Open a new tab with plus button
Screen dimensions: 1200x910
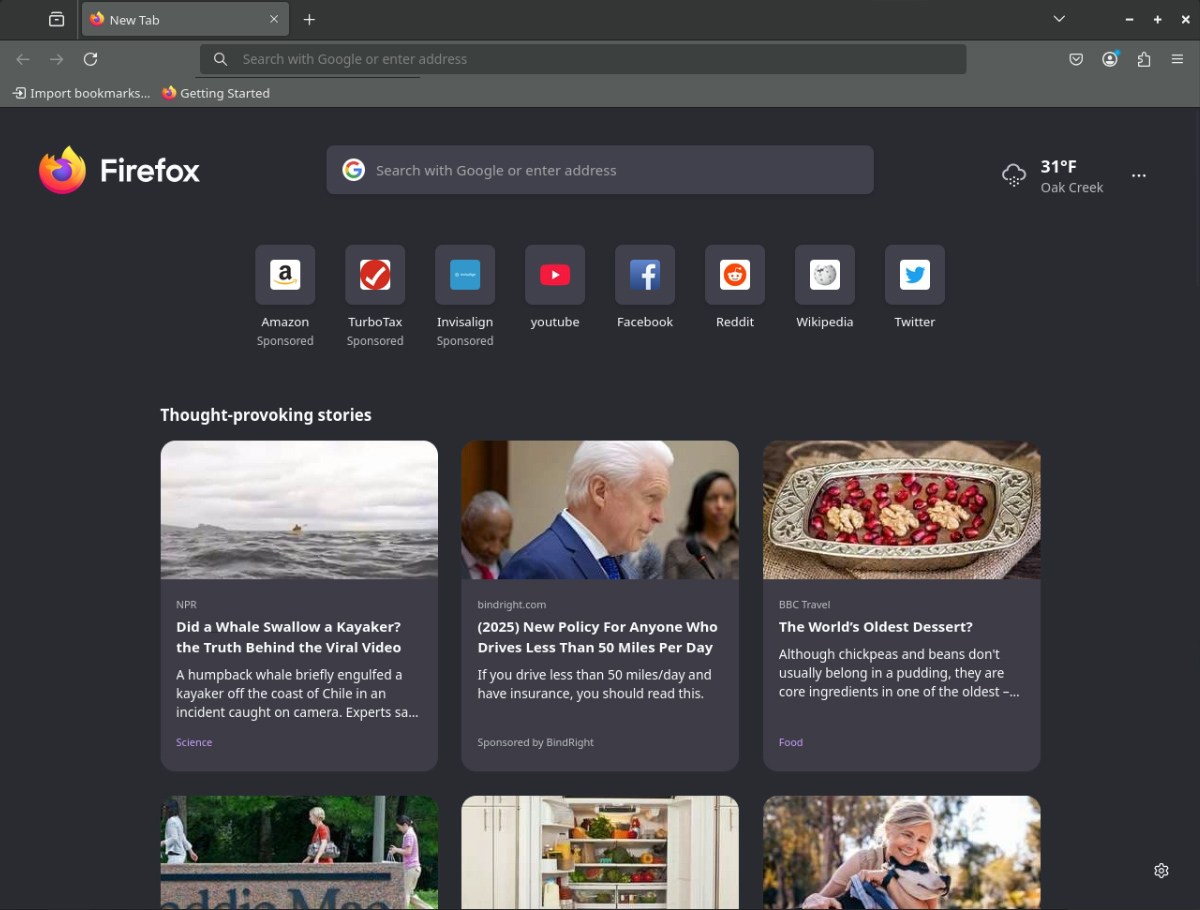309,19
